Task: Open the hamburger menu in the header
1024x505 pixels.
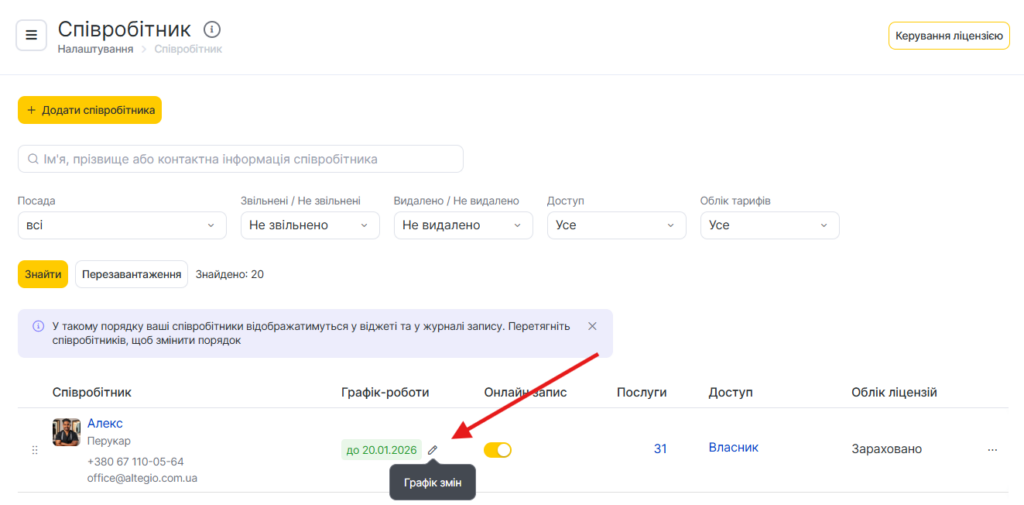Action: click(x=31, y=35)
